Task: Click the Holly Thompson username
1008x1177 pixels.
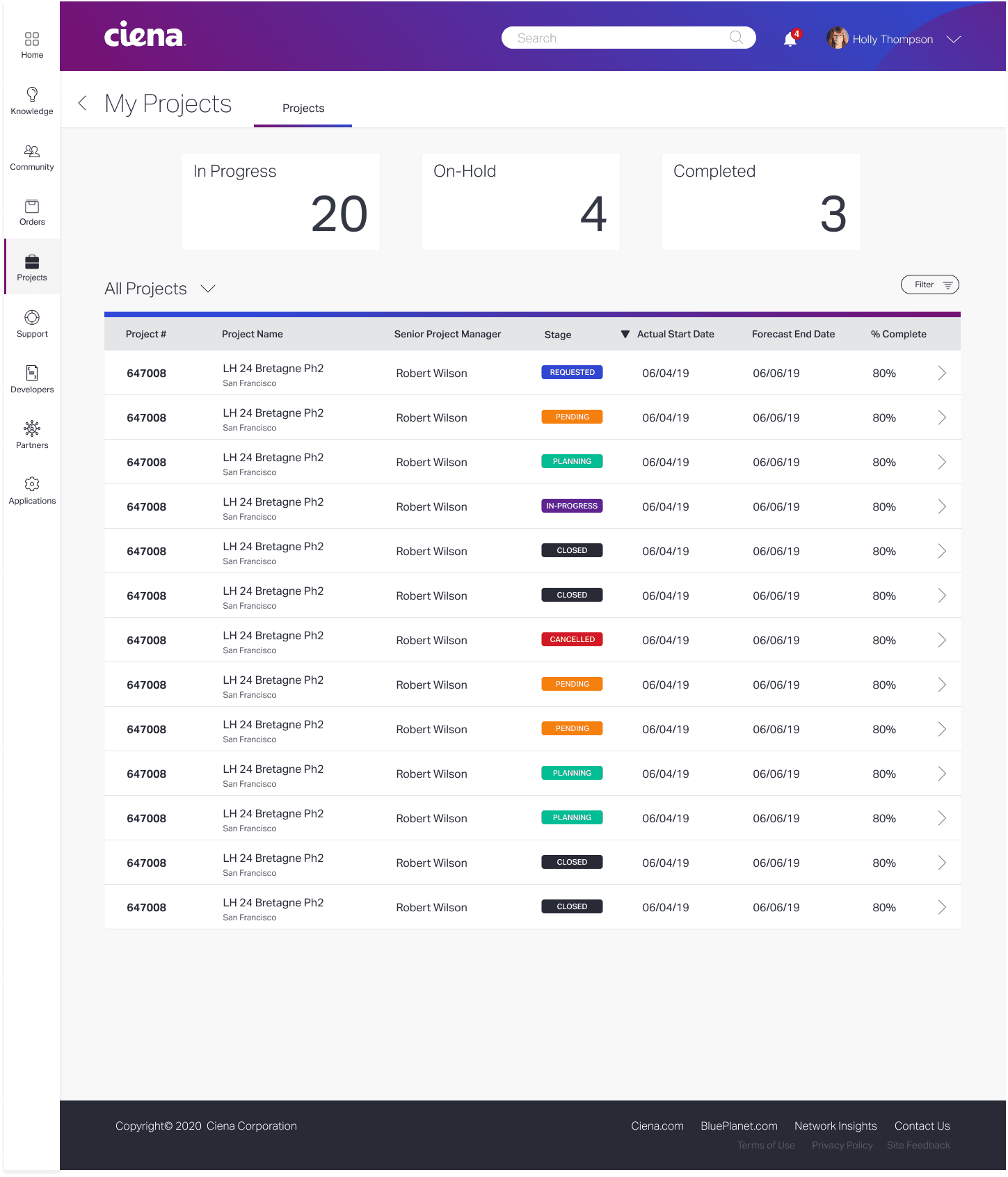Action: pyautogui.click(x=893, y=40)
